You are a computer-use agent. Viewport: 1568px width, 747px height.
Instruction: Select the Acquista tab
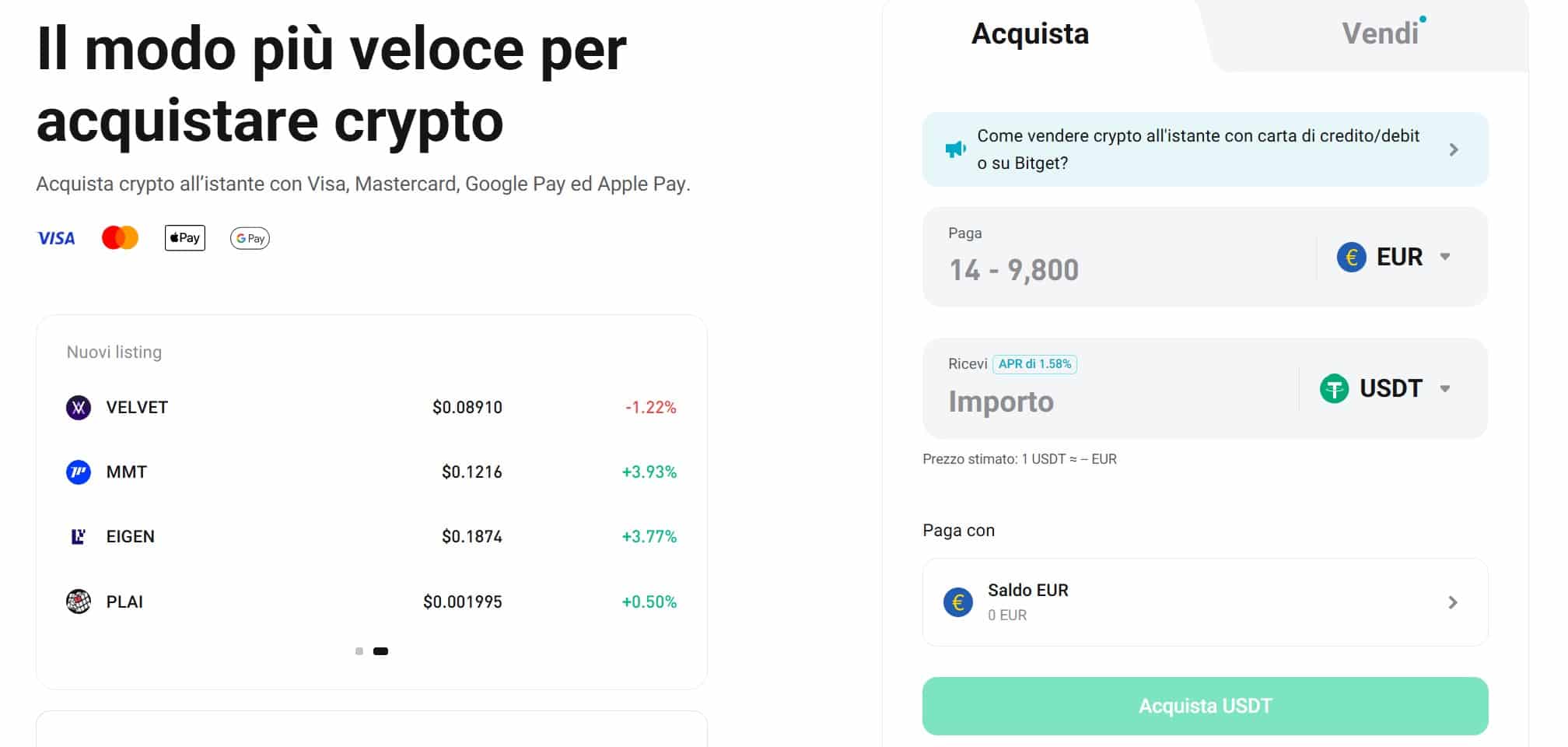(x=1031, y=33)
